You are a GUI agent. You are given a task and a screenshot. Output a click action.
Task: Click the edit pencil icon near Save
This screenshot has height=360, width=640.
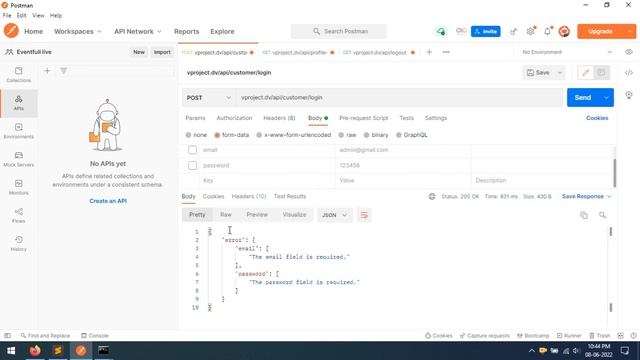[x=585, y=73]
